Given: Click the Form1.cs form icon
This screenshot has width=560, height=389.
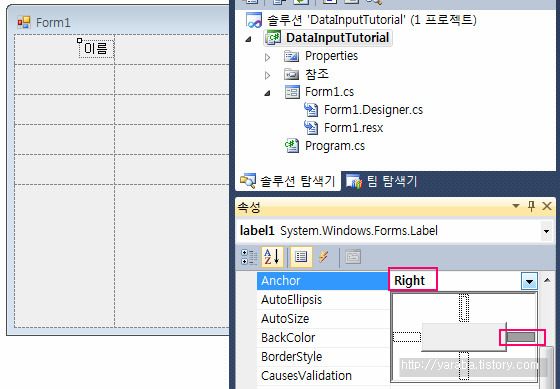Looking at the screenshot, I should click(x=292, y=92).
